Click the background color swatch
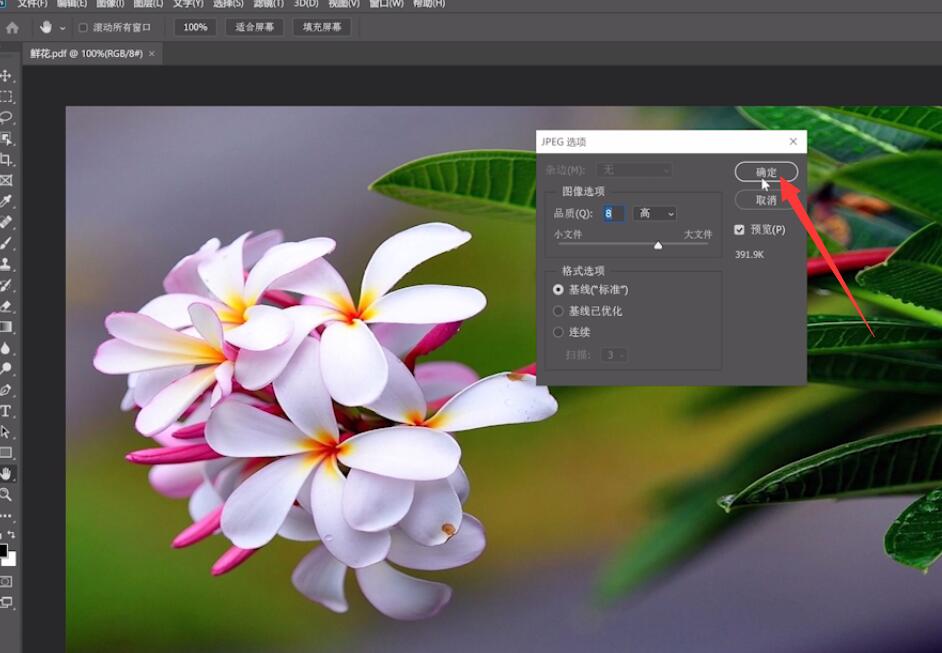Image resolution: width=942 pixels, height=653 pixels. pyautogui.click(x=11, y=560)
